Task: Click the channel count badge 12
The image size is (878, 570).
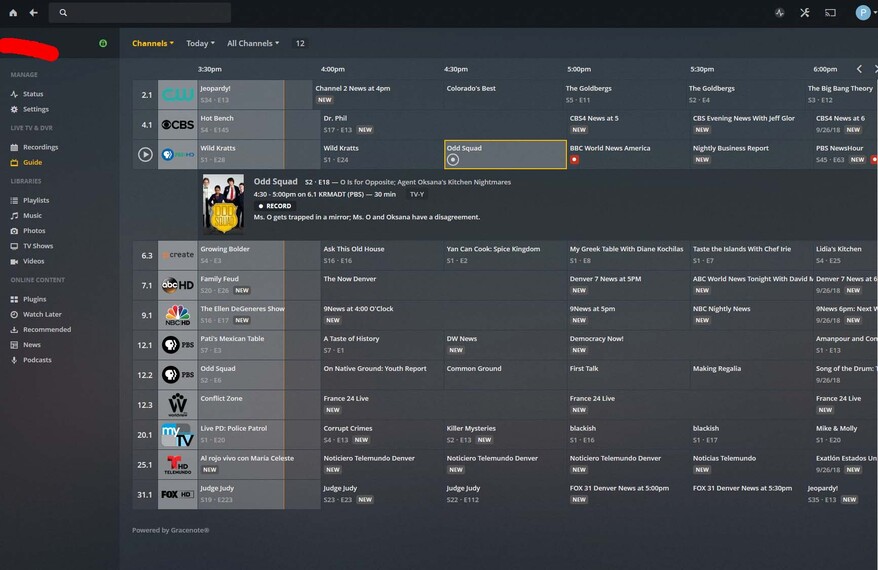Action: [300, 43]
